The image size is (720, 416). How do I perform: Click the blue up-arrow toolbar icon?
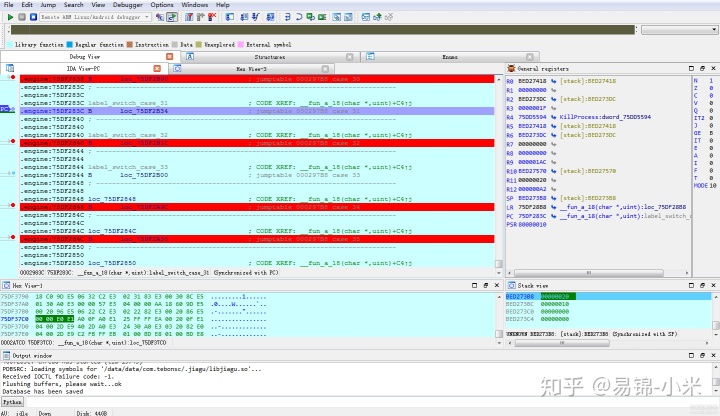pyautogui.click(x=377, y=17)
